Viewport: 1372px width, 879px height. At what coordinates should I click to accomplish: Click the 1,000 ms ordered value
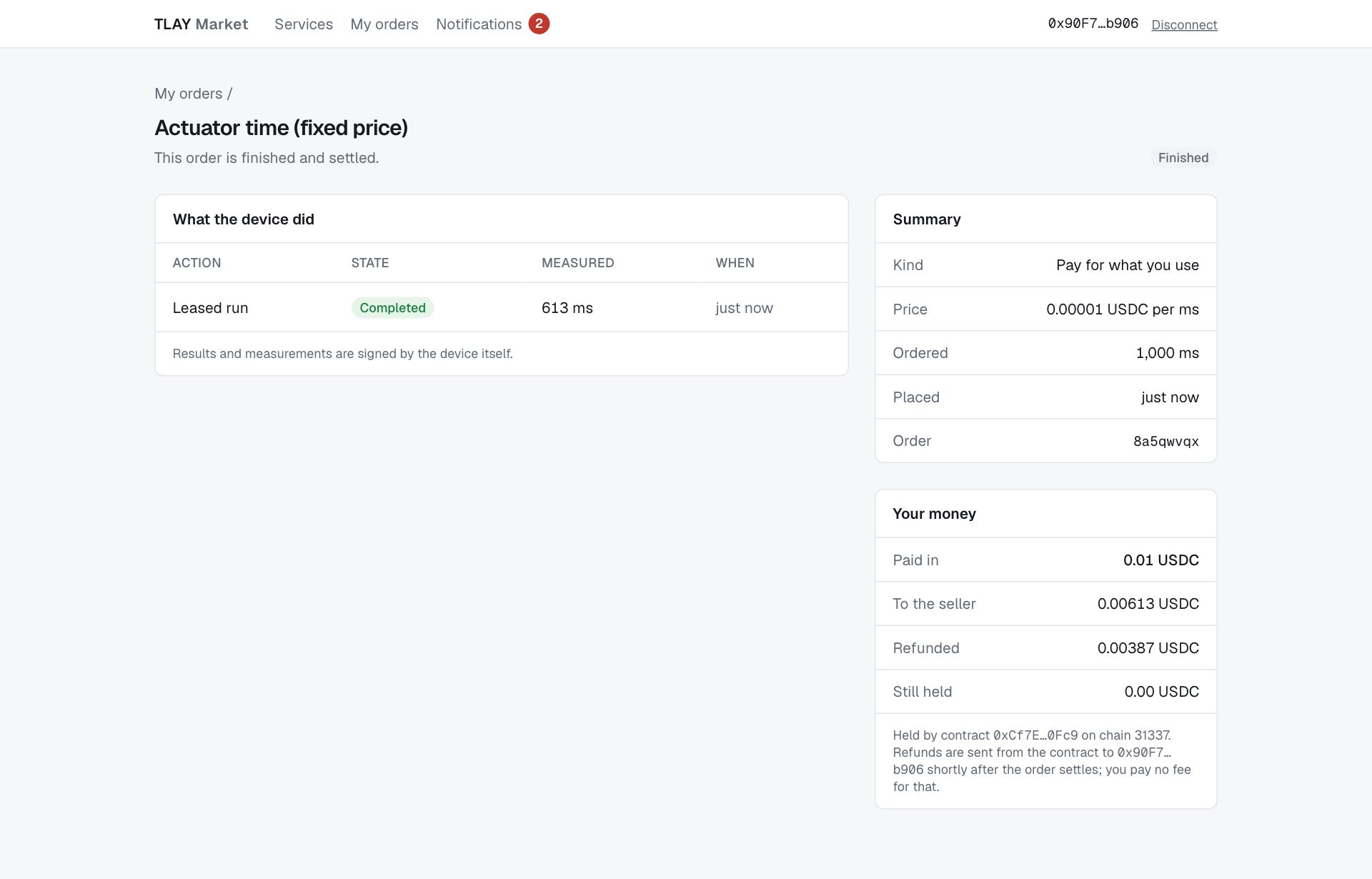point(1168,353)
